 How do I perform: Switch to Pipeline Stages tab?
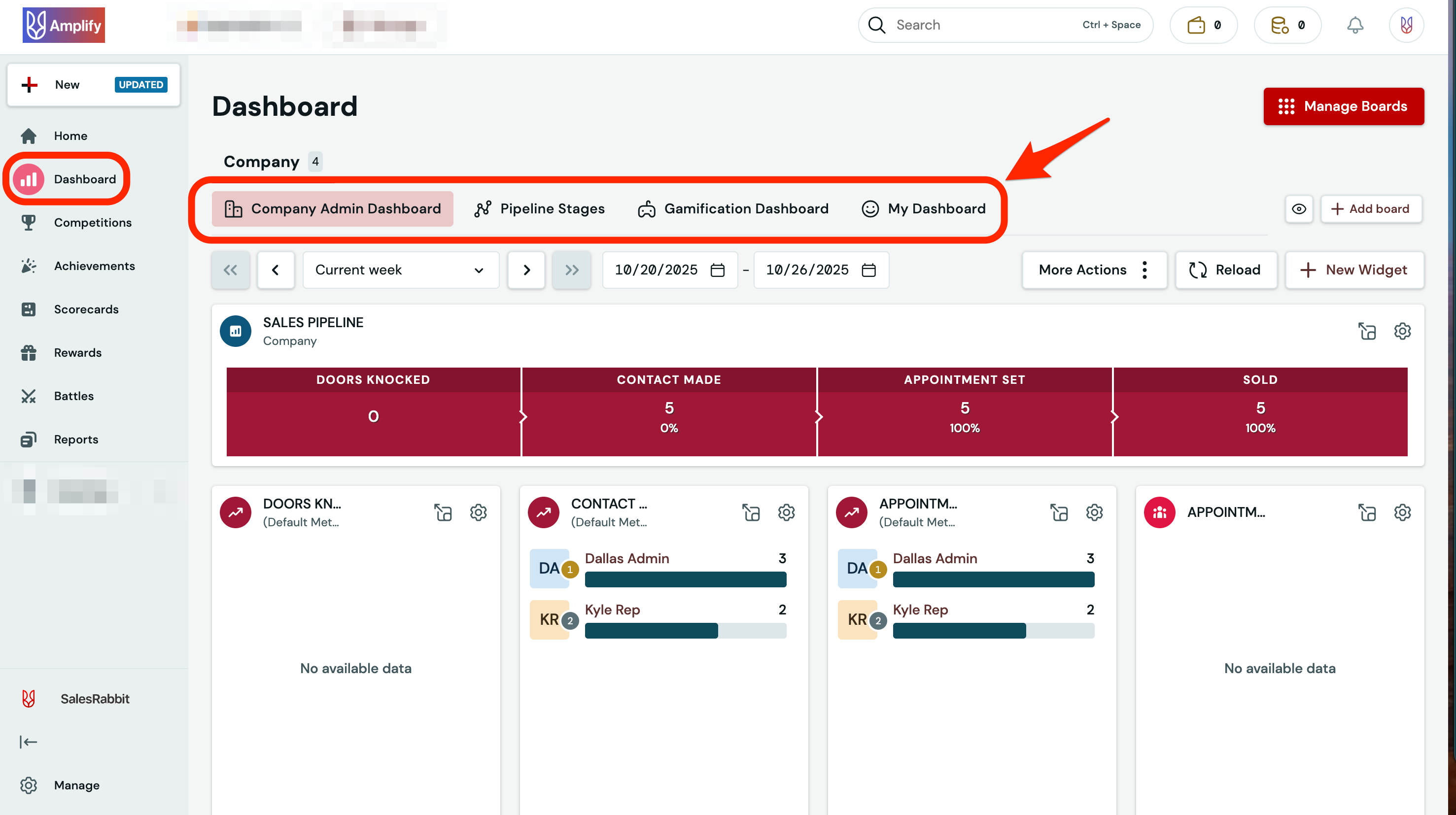[x=539, y=208]
